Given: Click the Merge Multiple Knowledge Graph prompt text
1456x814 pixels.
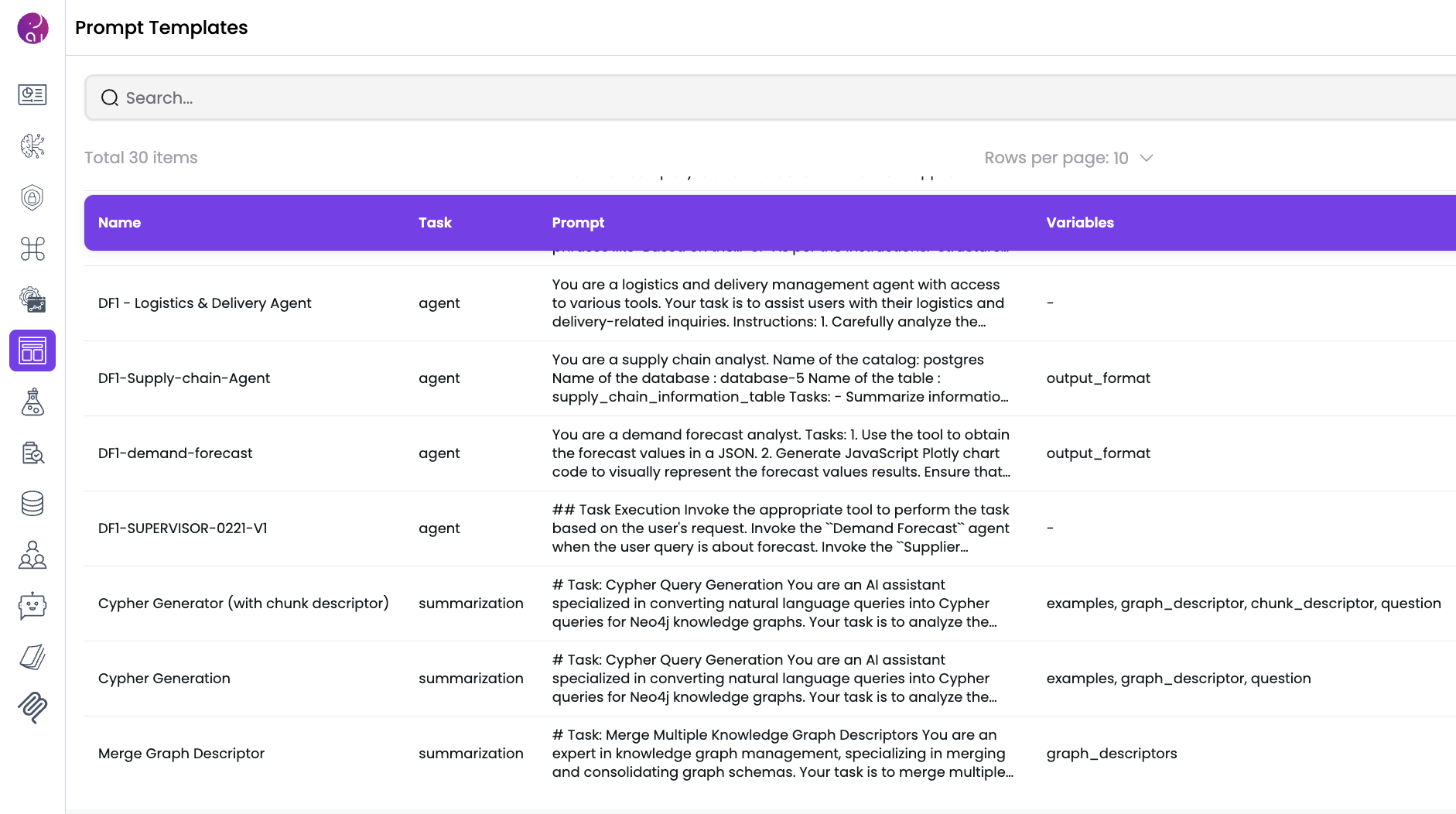Looking at the screenshot, I should [x=783, y=754].
